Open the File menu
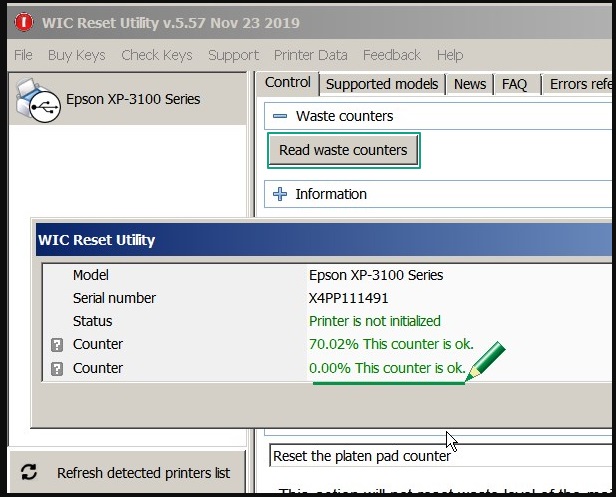 click(x=23, y=55)
